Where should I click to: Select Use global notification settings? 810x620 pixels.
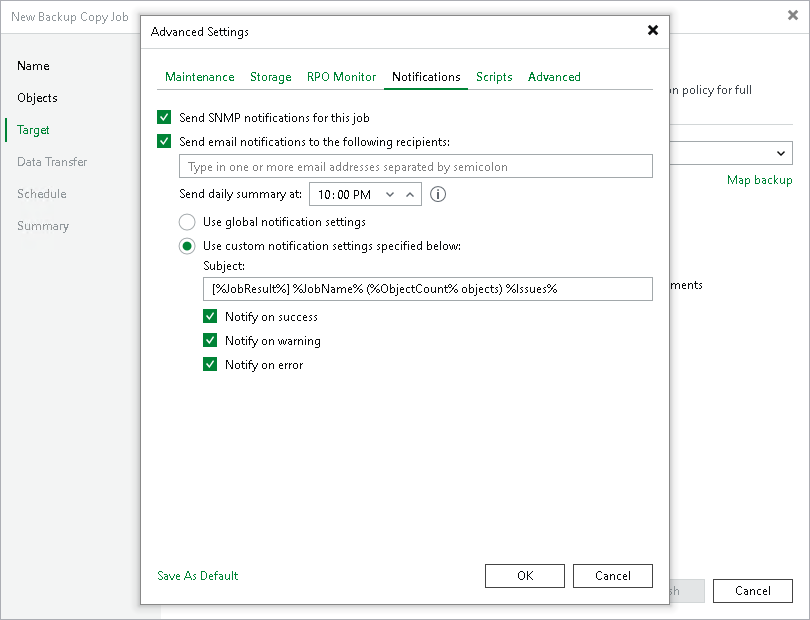[187, 222]
